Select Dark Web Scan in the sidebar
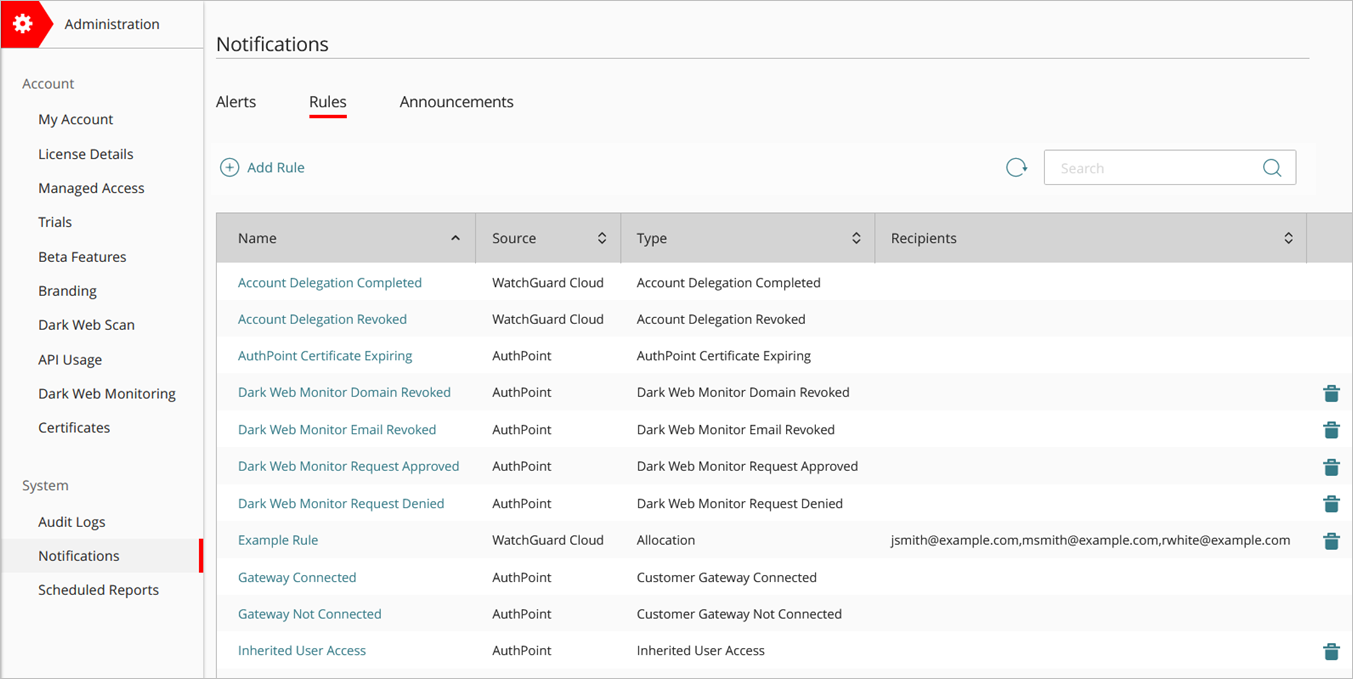The width and height of the screenshot is (1353, 679). click(x=86, y=324)
